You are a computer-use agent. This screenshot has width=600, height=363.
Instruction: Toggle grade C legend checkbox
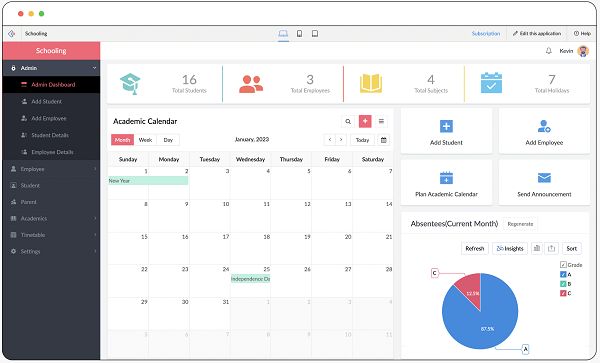point(563,293)
